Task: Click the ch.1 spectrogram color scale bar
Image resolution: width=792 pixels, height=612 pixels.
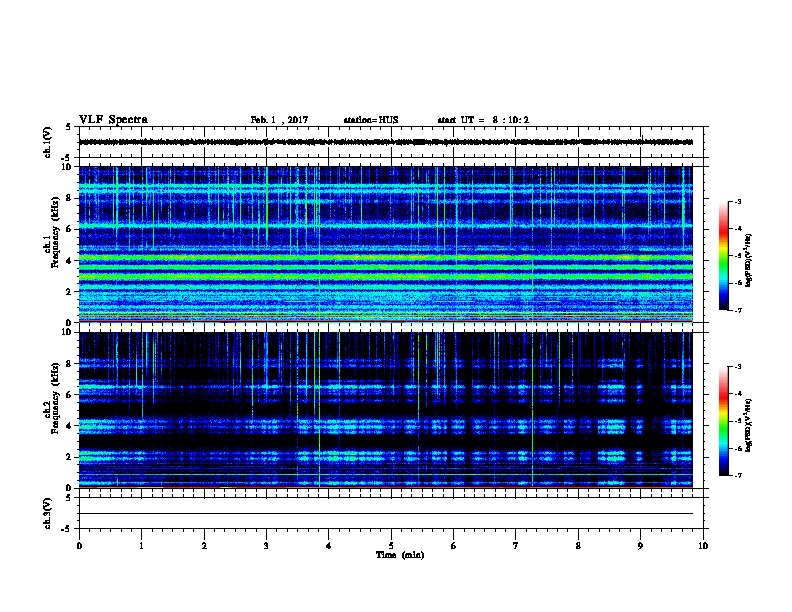Action: tap(724, 256)
